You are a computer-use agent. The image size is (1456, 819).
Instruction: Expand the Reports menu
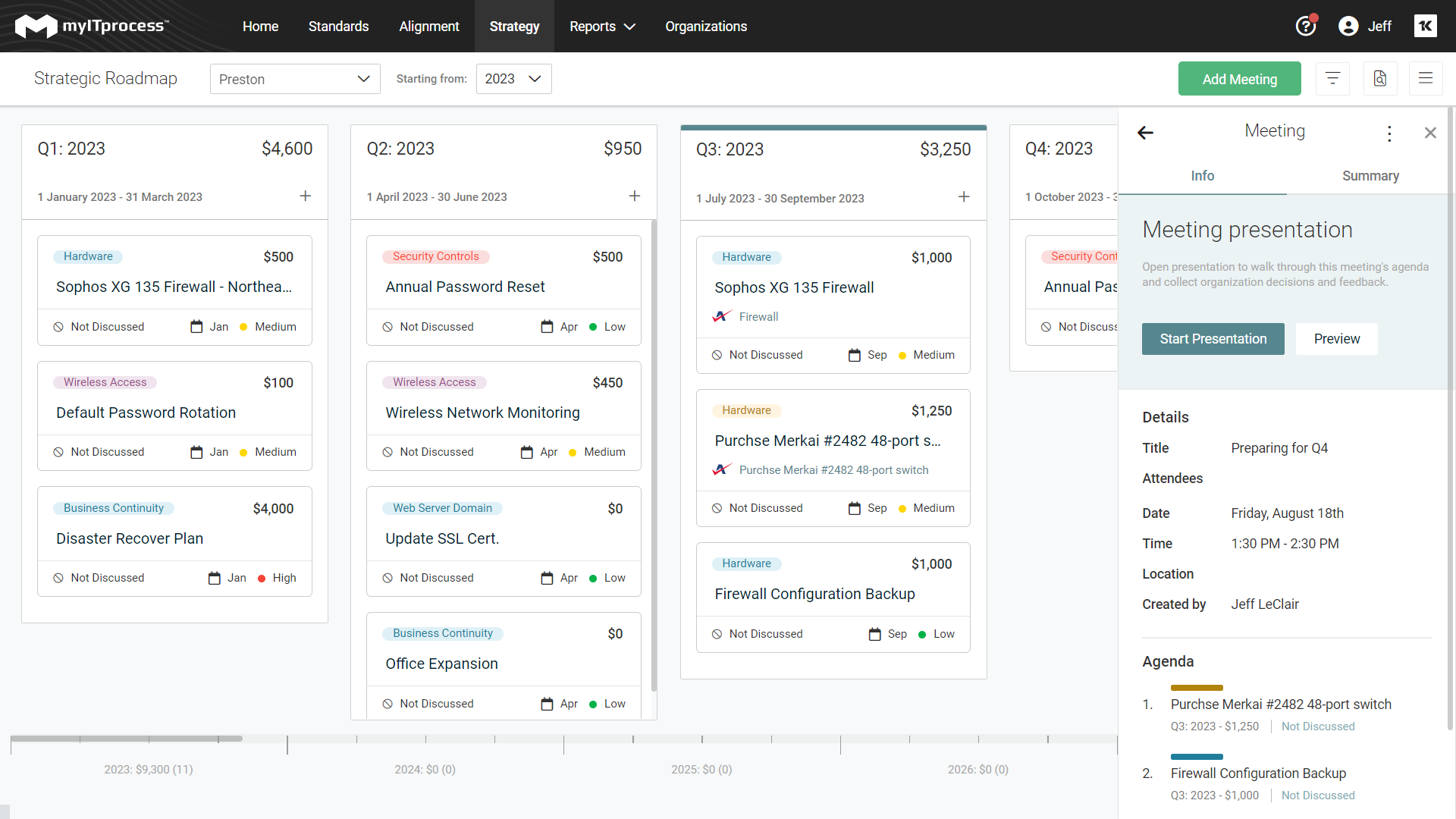(x=602, y=27)
